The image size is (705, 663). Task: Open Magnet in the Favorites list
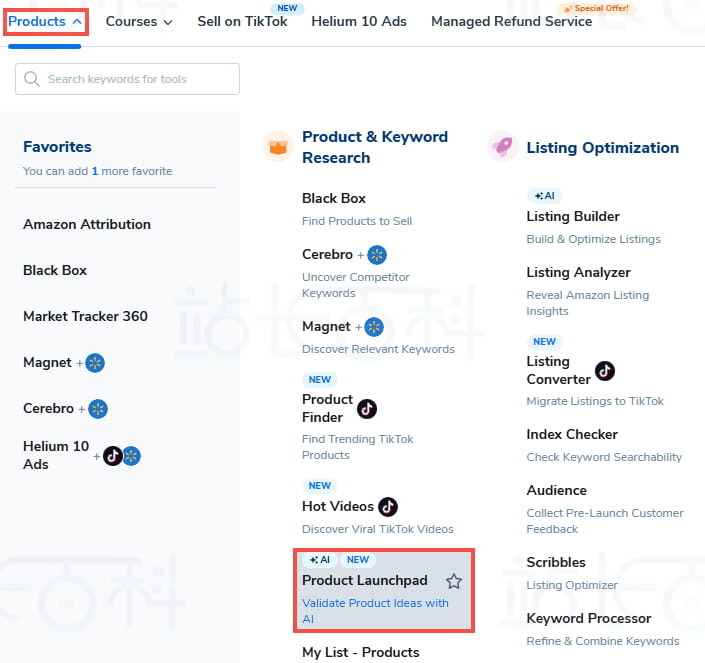[47, 362]
